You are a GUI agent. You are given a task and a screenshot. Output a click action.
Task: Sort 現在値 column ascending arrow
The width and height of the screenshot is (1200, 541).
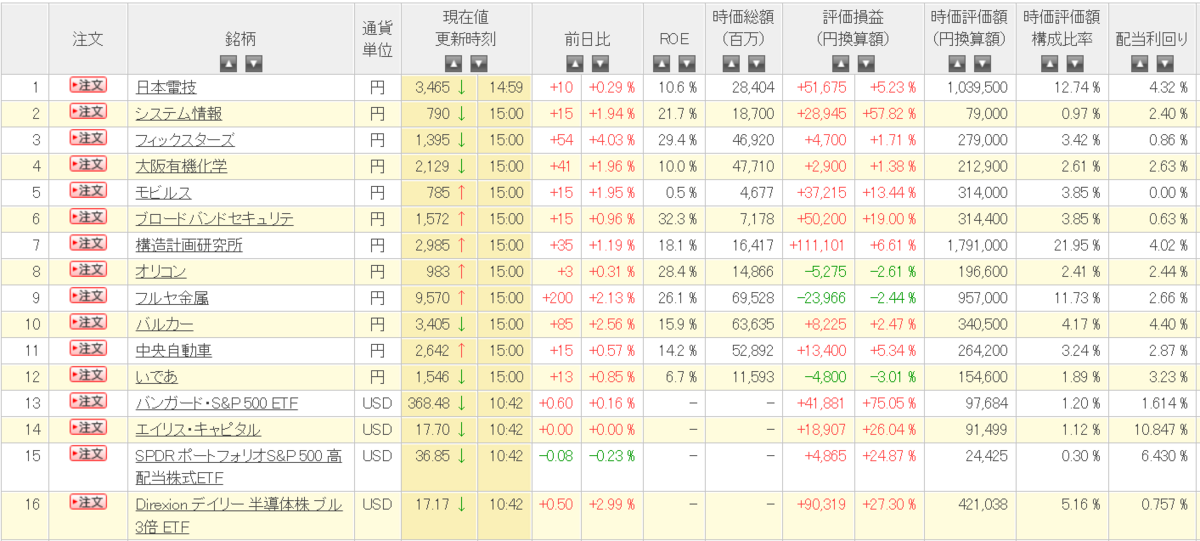453,63
